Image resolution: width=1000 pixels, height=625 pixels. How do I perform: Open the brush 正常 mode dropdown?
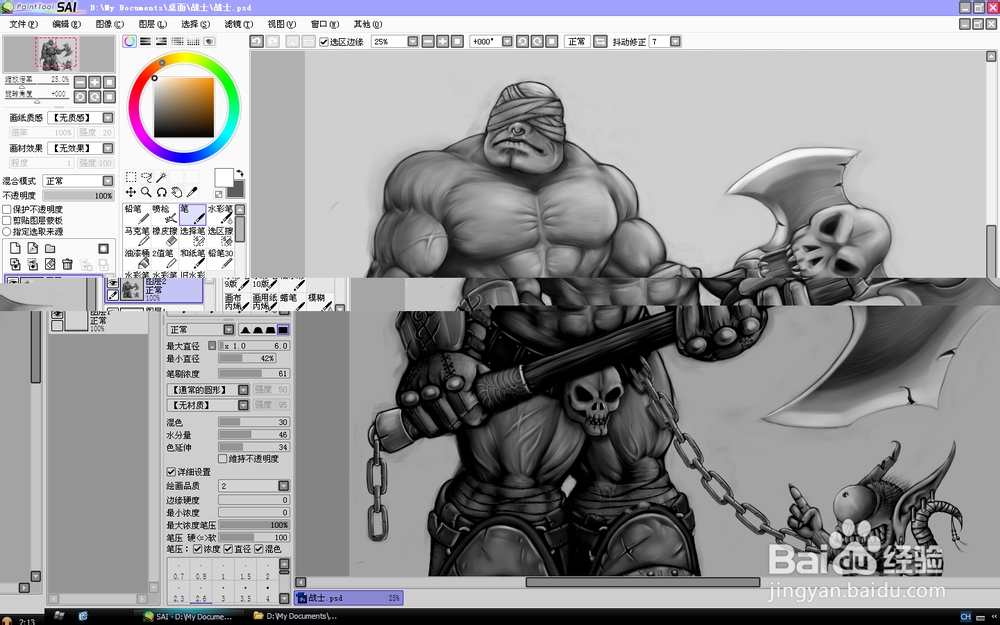(x=228, y=330)
